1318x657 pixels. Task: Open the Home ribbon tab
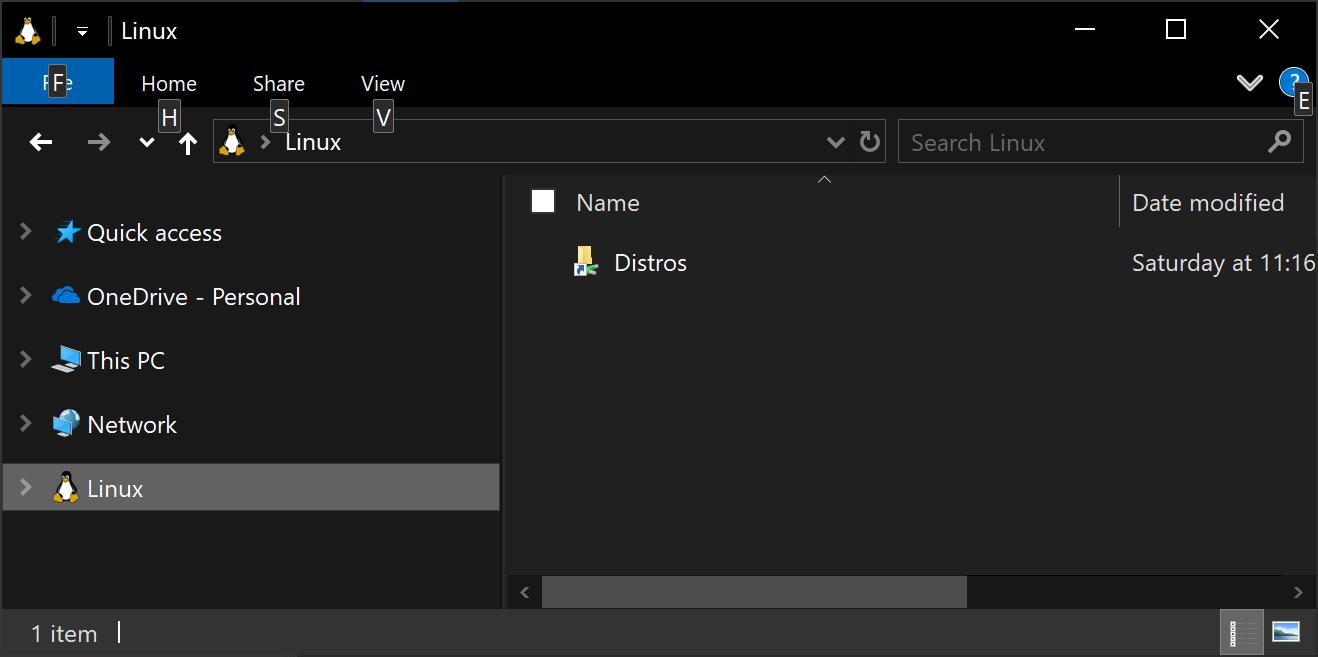point(169,84)
